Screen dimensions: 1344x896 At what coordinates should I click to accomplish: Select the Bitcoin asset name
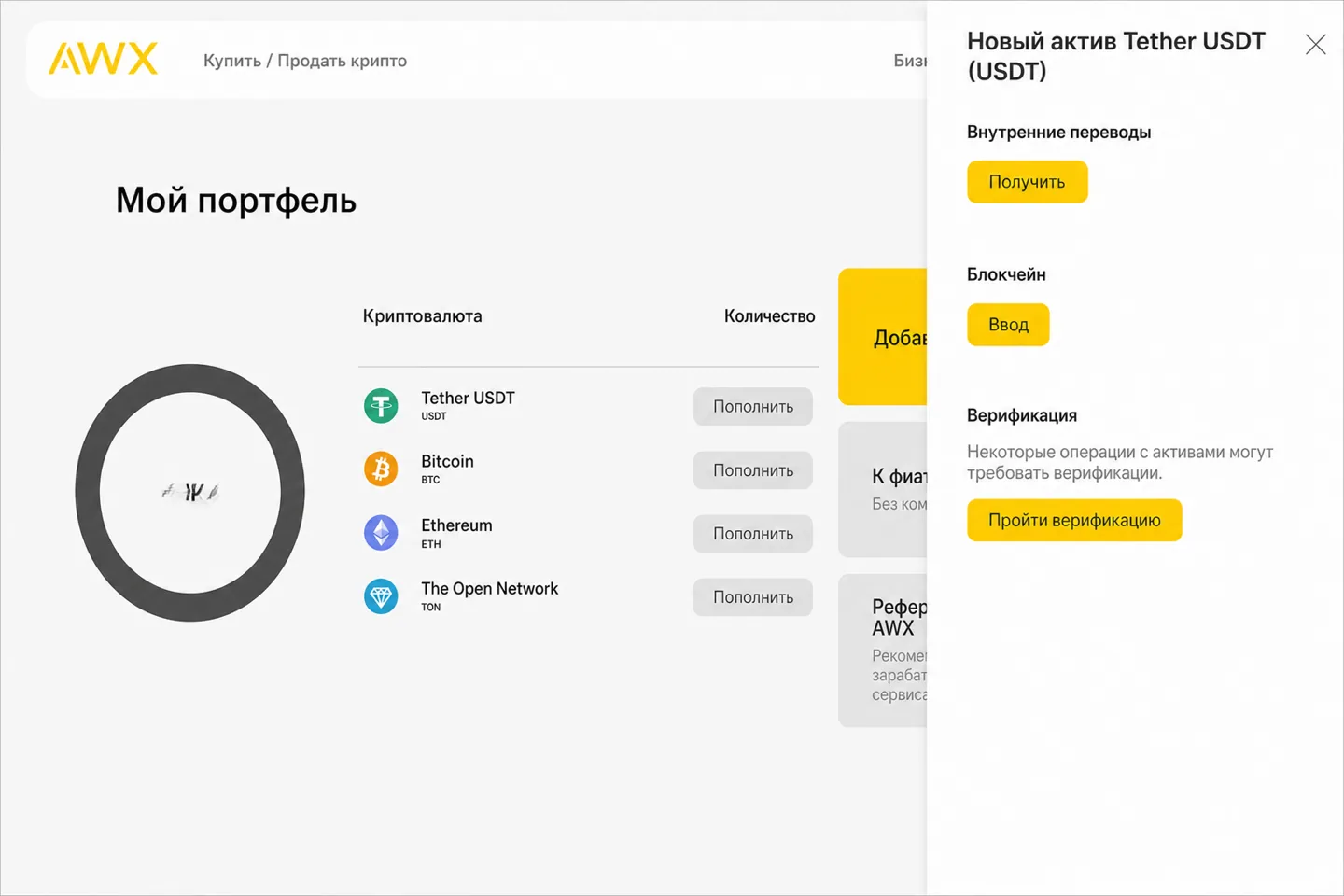pyautogui.click(x=447, y=461)
